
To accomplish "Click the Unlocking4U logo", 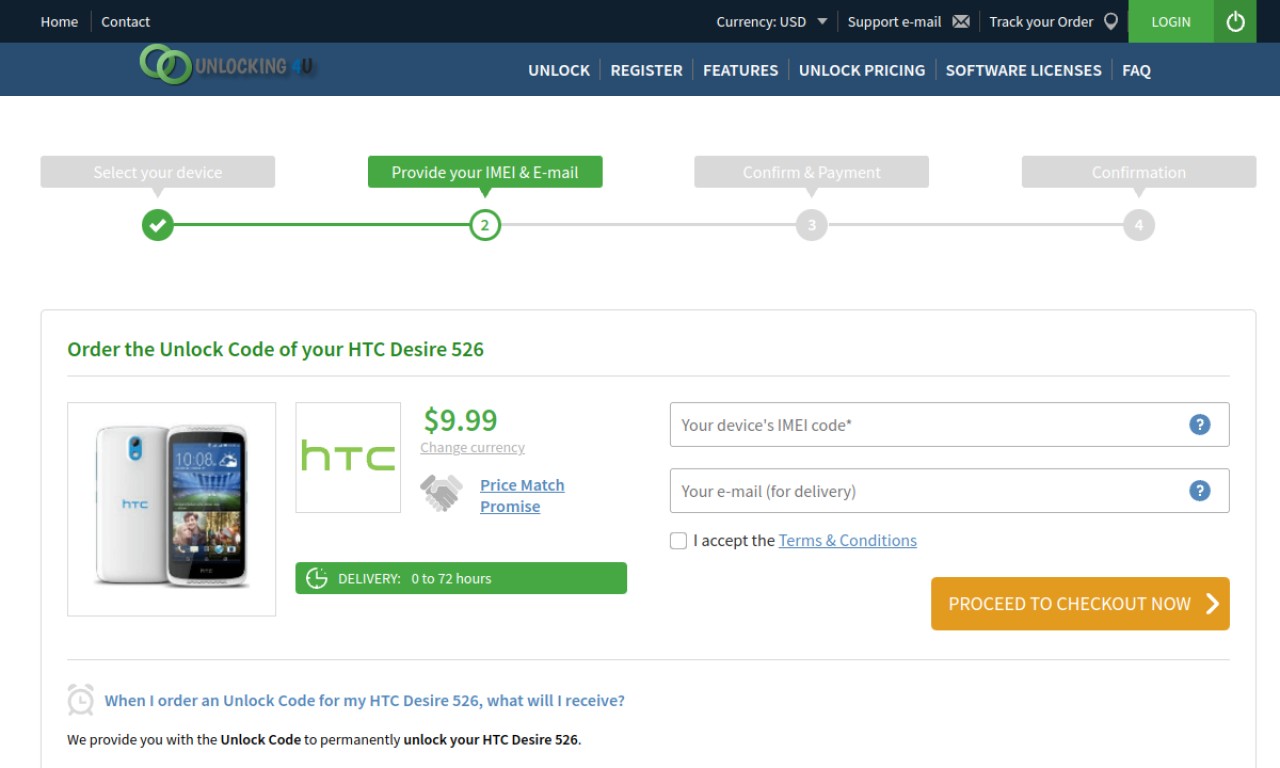I will click(x=227, y=65).
